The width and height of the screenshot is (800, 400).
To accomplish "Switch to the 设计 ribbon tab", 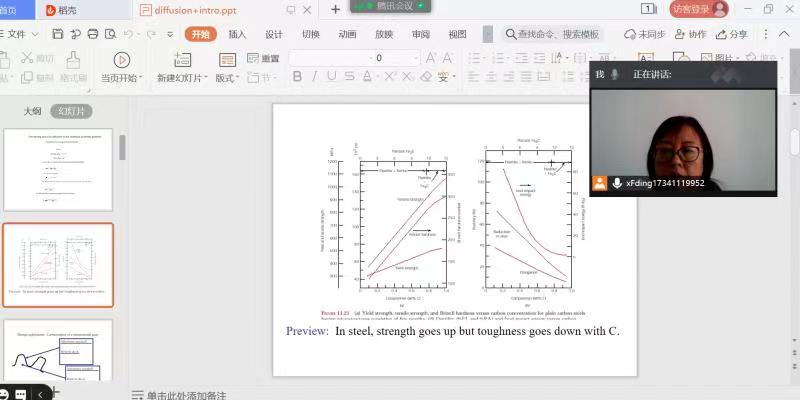I will pos(274,34).
